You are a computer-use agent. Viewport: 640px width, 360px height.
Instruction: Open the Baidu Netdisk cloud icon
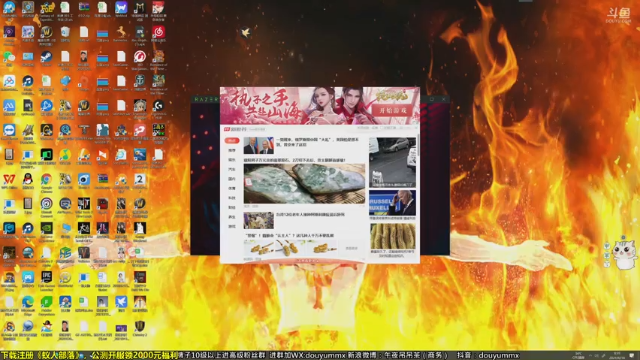[9, 81]
